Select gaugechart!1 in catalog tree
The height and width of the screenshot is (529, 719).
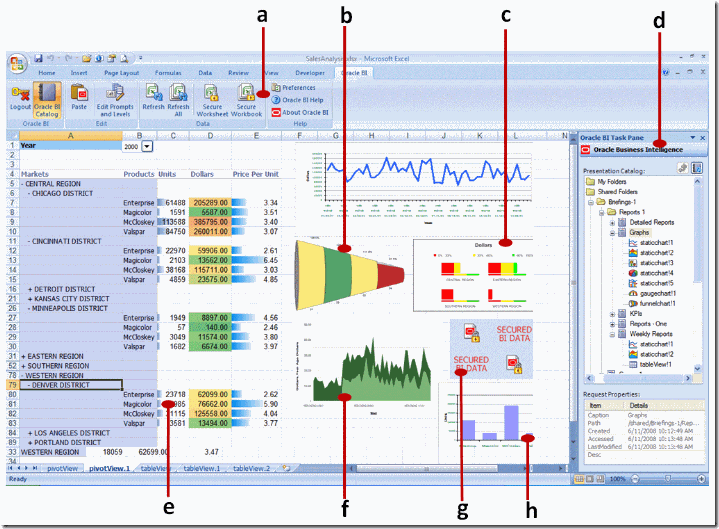pos(652,293)
